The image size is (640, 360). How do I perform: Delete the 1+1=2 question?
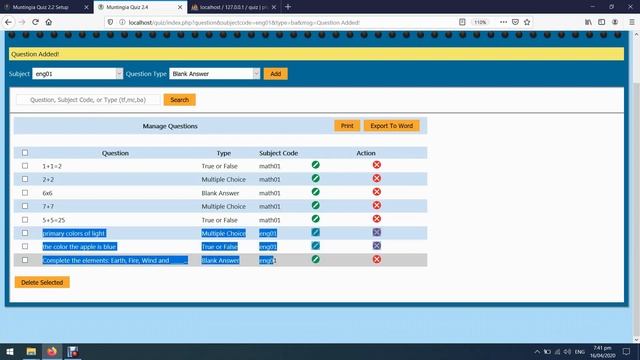[x=377, y=165]
